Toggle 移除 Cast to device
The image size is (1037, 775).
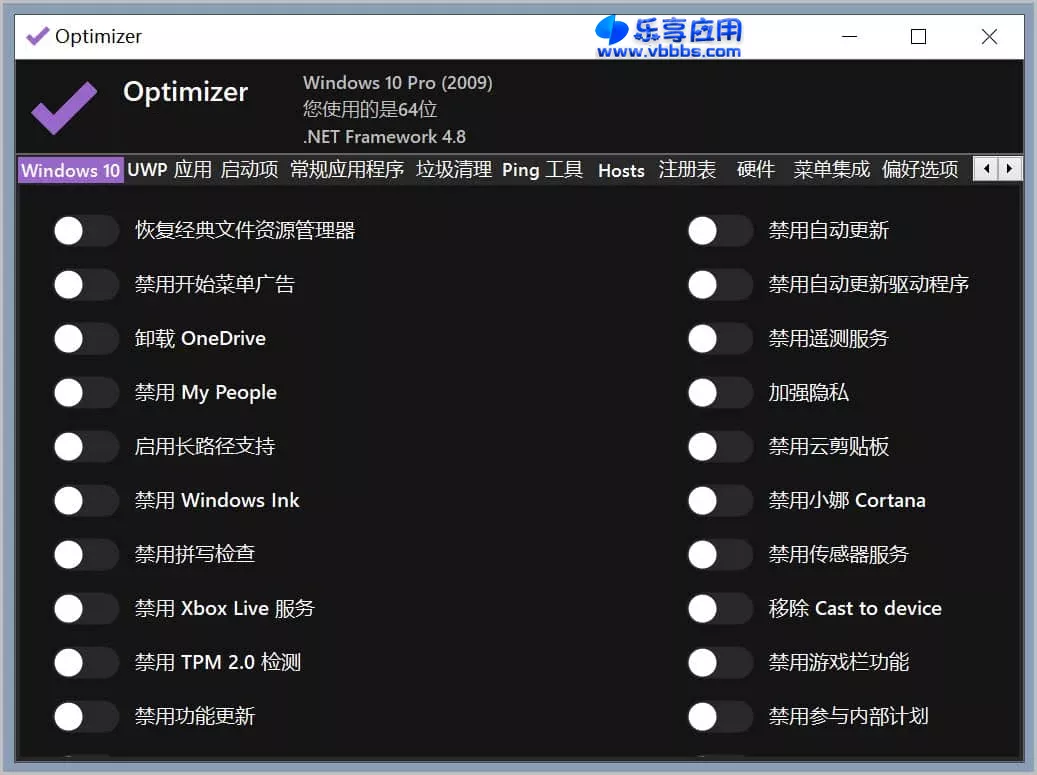click(720, 608)
